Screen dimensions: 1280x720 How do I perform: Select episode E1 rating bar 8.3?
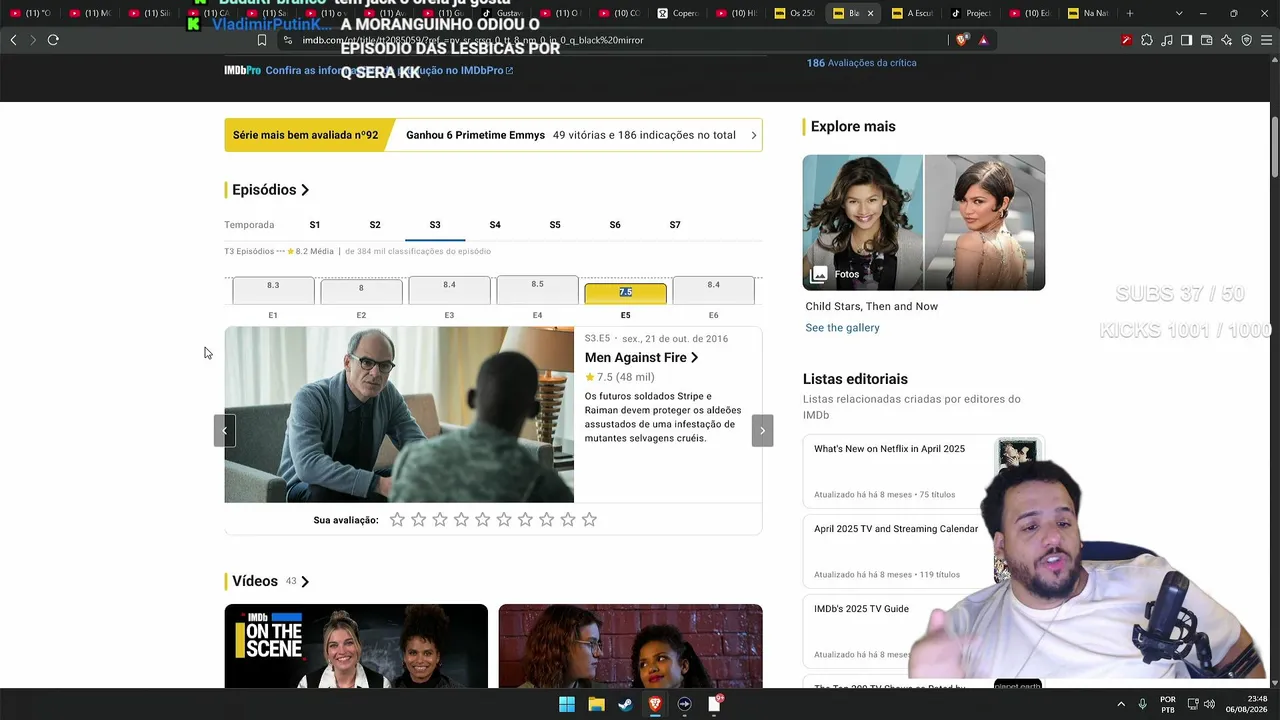click(273, 291)
